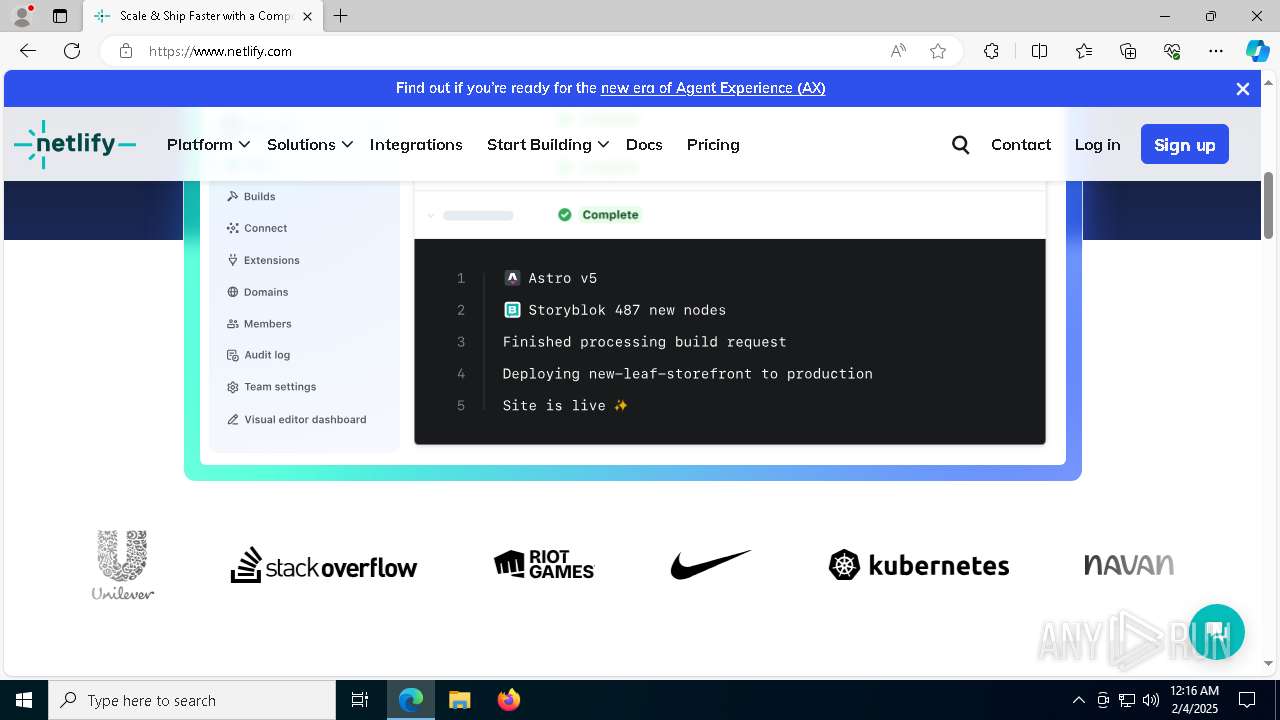Click the Stack Overflow logo

tap(324, 565)
